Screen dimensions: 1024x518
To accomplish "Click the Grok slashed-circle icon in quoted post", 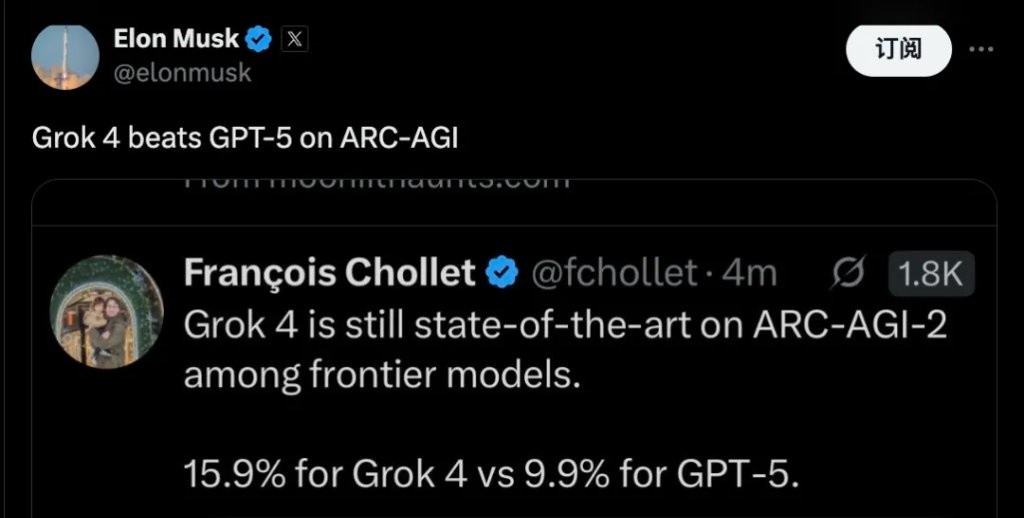I will point(848,273).
